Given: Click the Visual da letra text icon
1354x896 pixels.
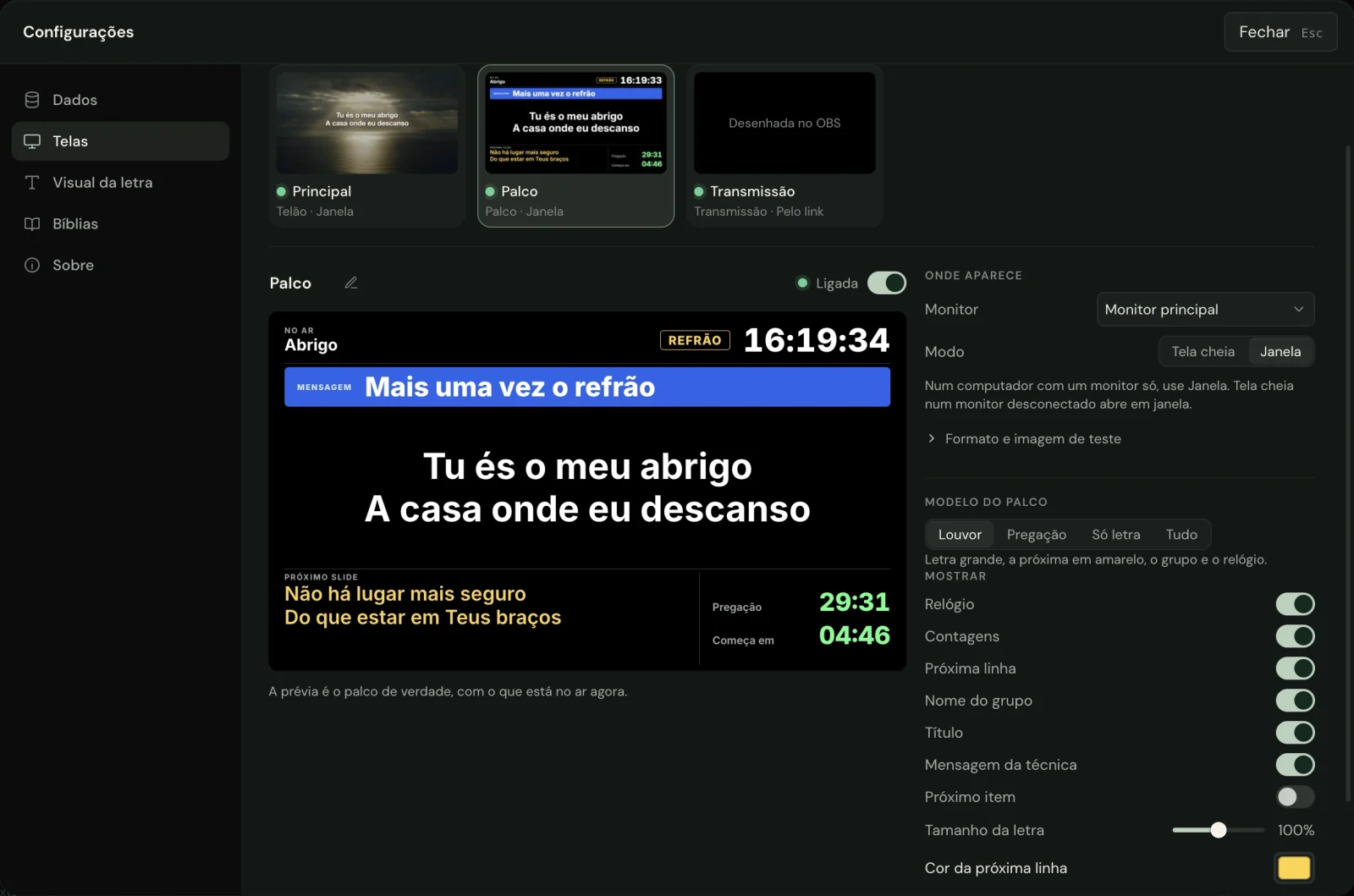Looking at the screenshot, I should [32, 183].
